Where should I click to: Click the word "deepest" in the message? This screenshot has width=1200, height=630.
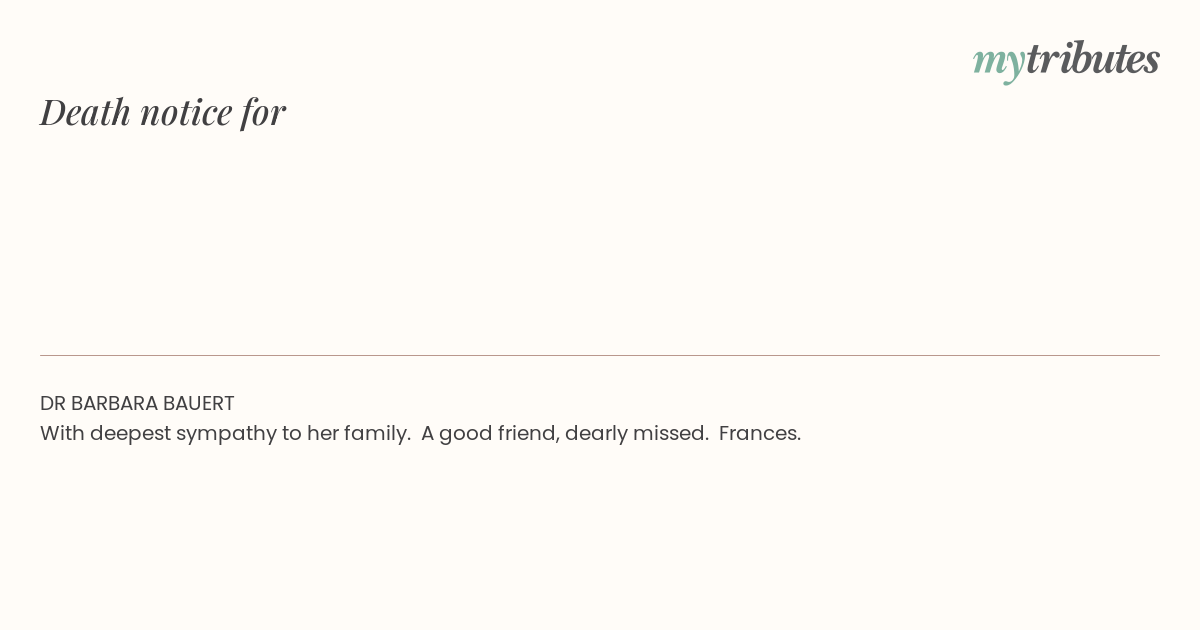pyautogui.click(x=130, y=433)
